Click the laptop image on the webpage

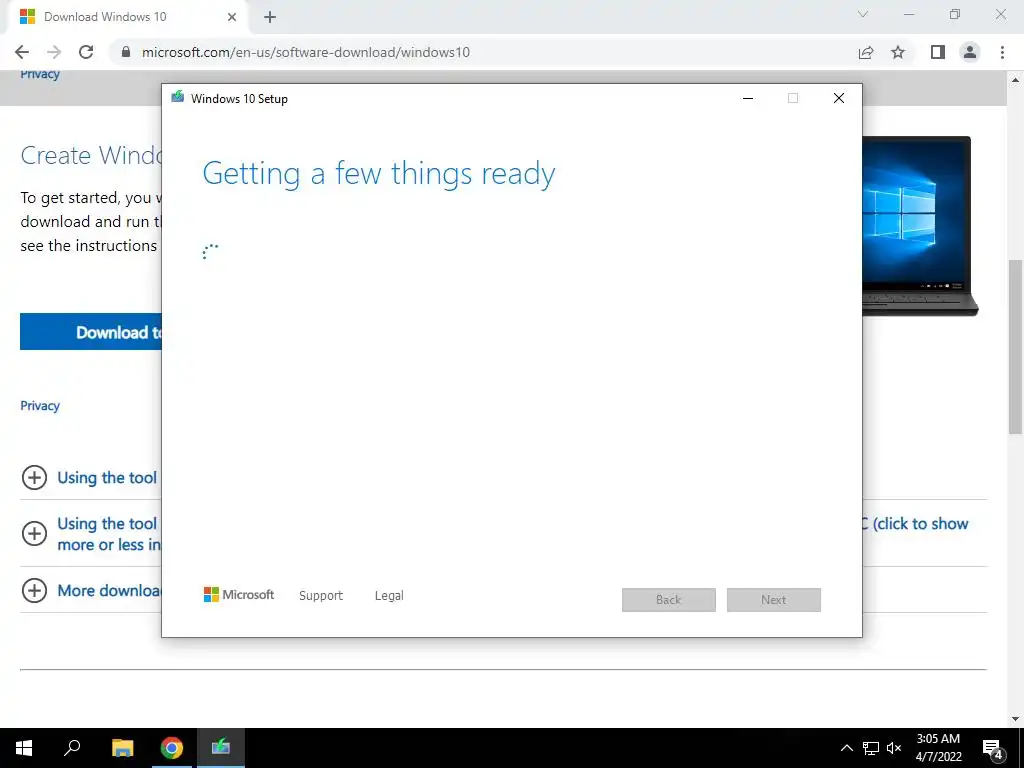pyautogui.click(x=920, y=226)
